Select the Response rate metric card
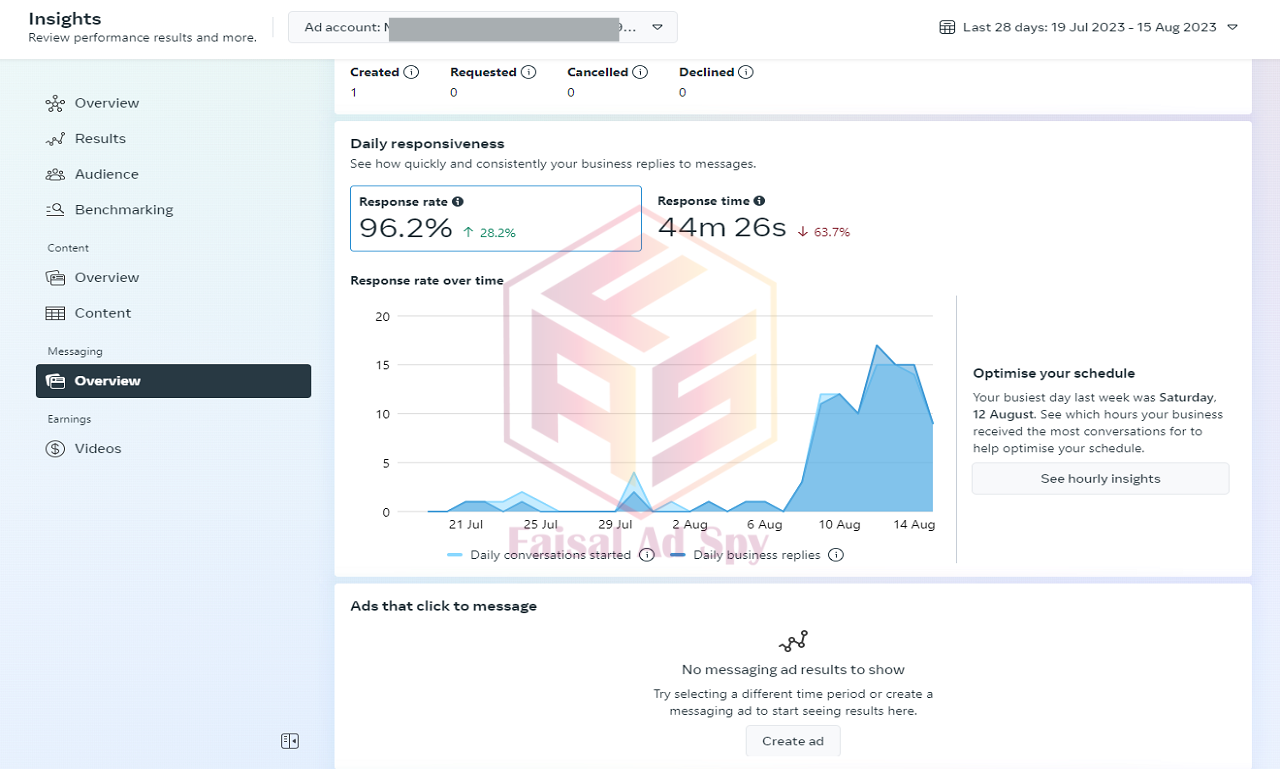Viewport: 1280px width, 769px height. point(495,218)
